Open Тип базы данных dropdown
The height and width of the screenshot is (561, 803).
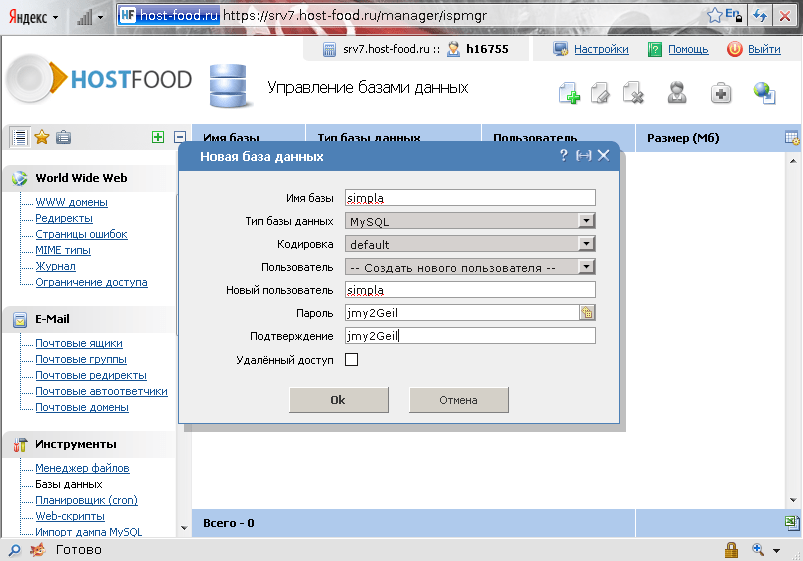tap(470, 221)
